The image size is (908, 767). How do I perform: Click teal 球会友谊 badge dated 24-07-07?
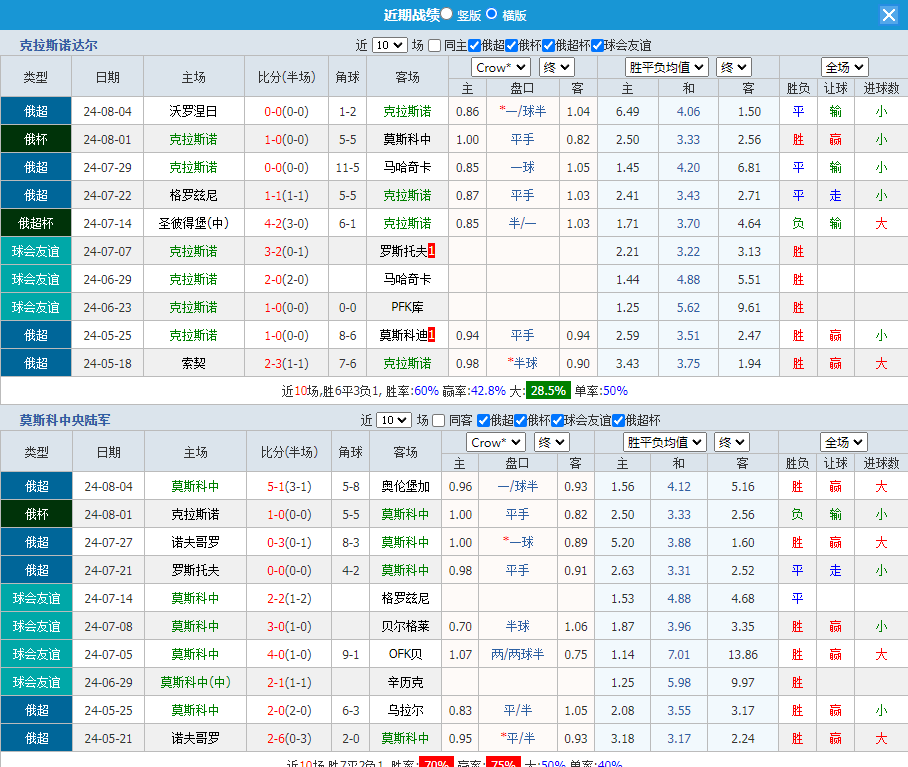point(35,251)
